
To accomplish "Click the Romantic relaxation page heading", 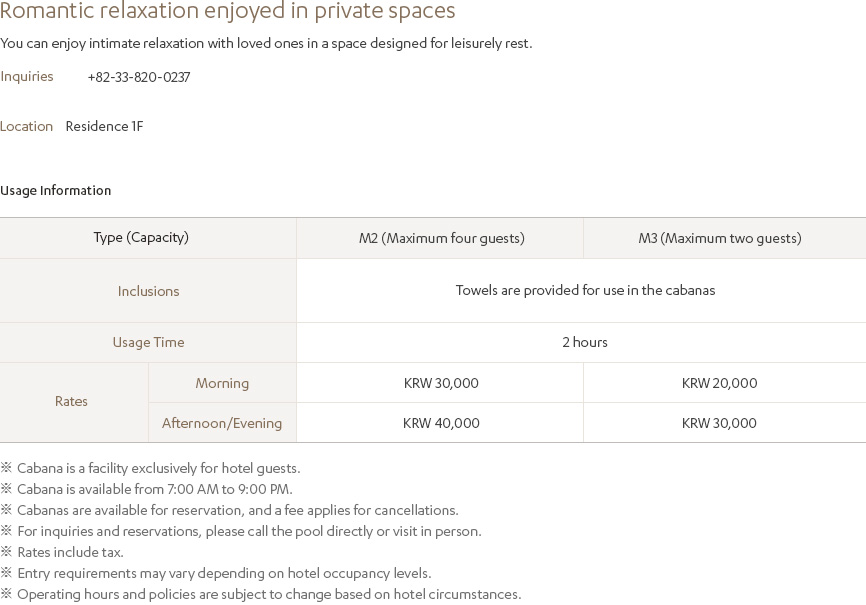I will point(228,11).
